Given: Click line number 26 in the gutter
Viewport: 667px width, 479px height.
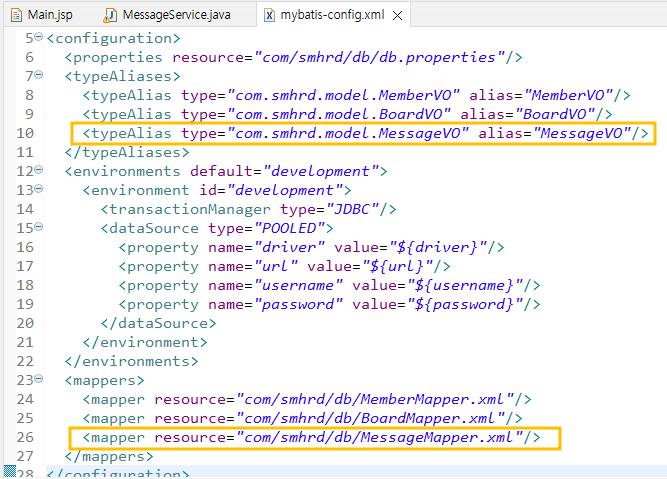Looking at the screenshot, I should 25,437.
